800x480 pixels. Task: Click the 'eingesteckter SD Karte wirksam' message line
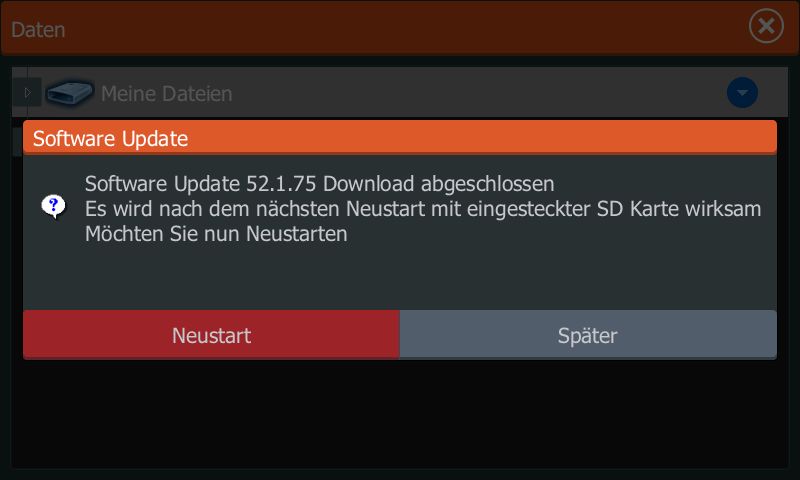pyautogui.click(x=422, y=209)
